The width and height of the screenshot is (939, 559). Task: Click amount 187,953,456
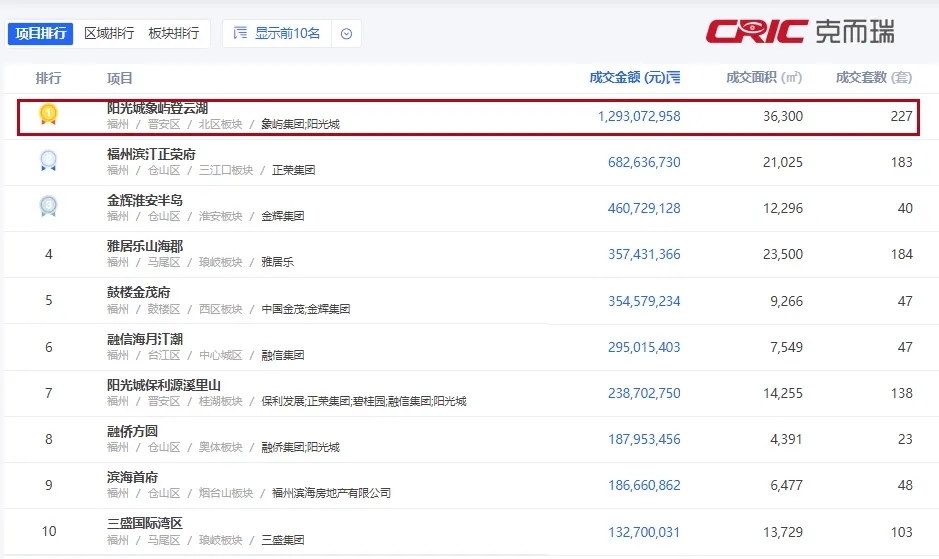tap(644, 440)
